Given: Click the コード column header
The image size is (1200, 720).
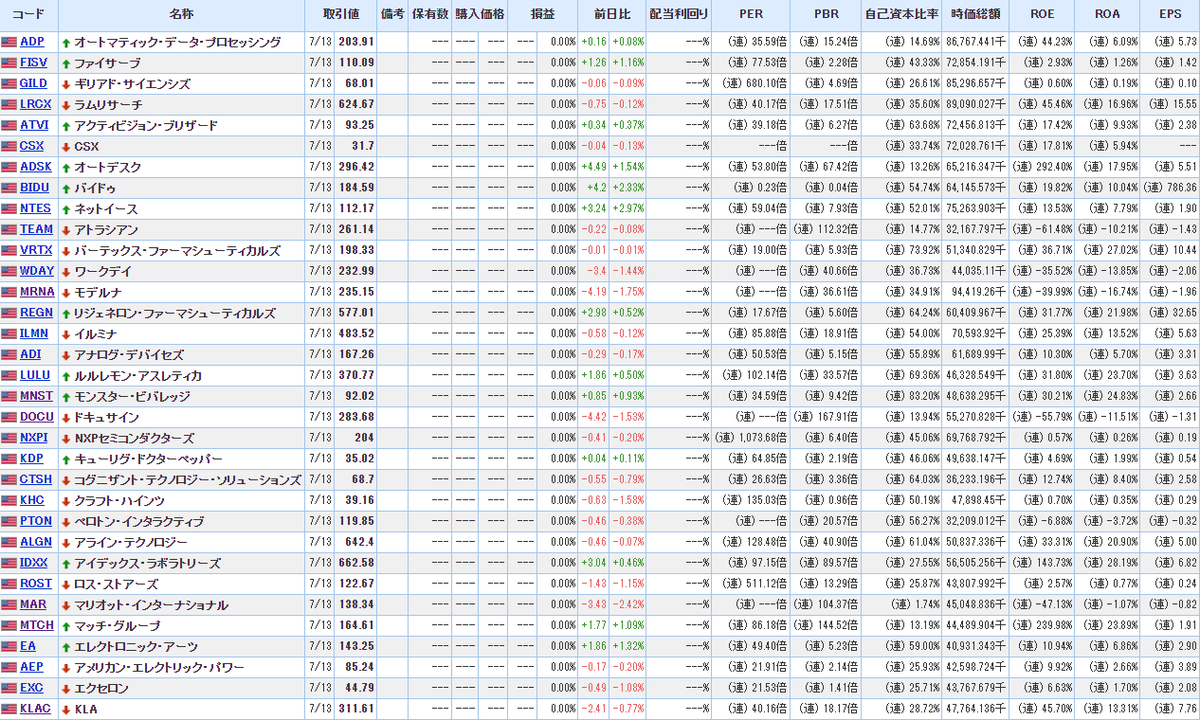Looking at the screenshot, I should click(x=29, y=15).
